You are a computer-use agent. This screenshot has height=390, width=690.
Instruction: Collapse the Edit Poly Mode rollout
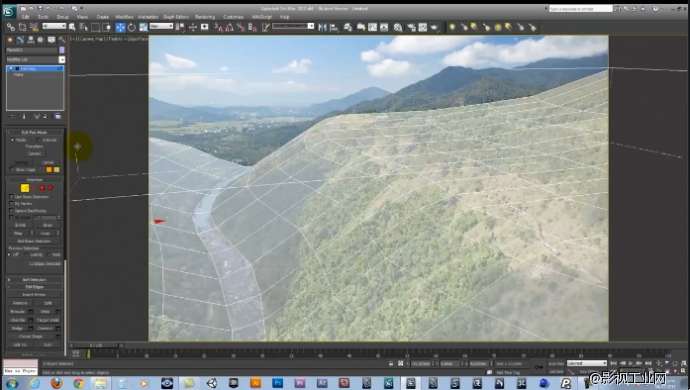[34, 132]
